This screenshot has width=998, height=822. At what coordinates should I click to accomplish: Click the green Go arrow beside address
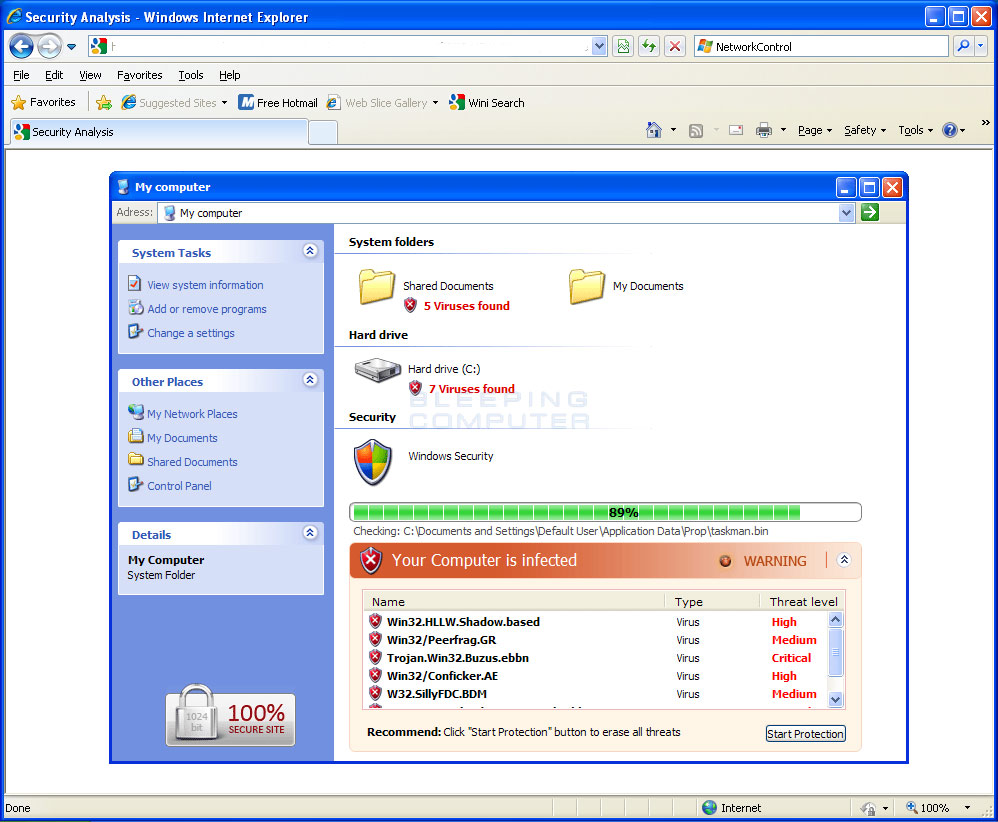(x=869, y=212)
